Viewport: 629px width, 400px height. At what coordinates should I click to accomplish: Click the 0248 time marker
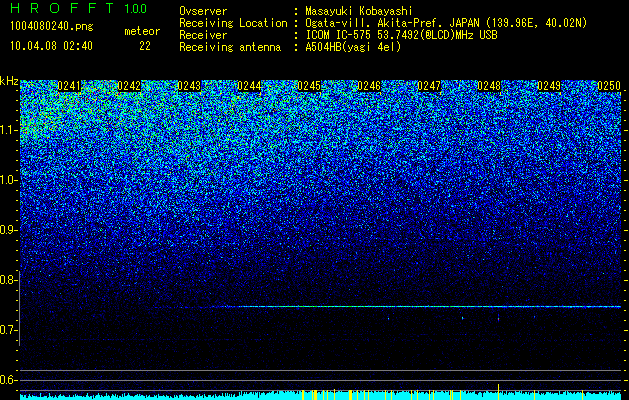pos(489,86)
